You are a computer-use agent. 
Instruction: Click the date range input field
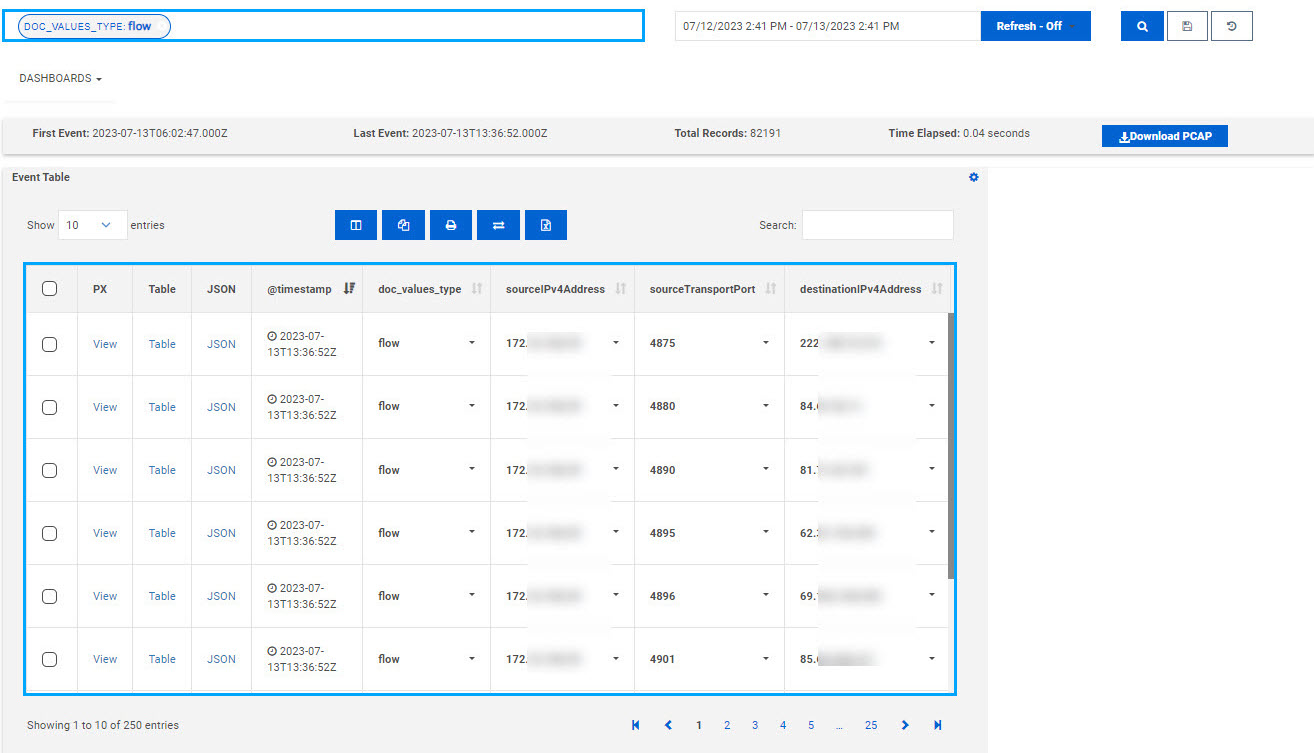[x=828, y=26]
